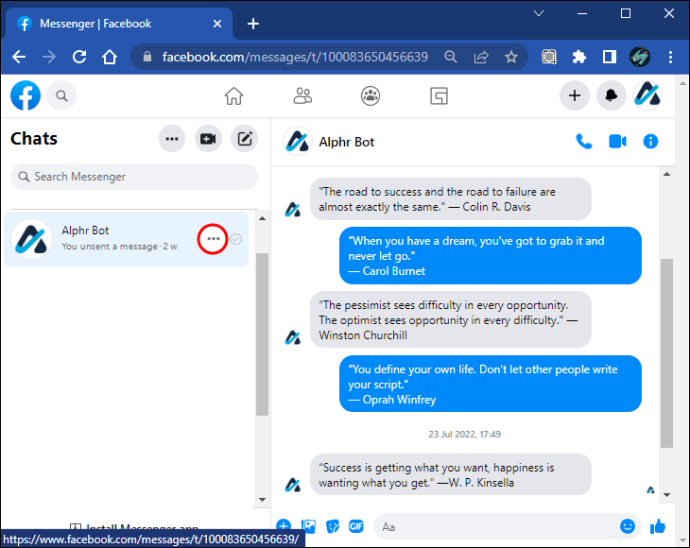Open the screenshot capture extension icon
The width and height of the screenshot is (690, 548).
pos(549,57)
